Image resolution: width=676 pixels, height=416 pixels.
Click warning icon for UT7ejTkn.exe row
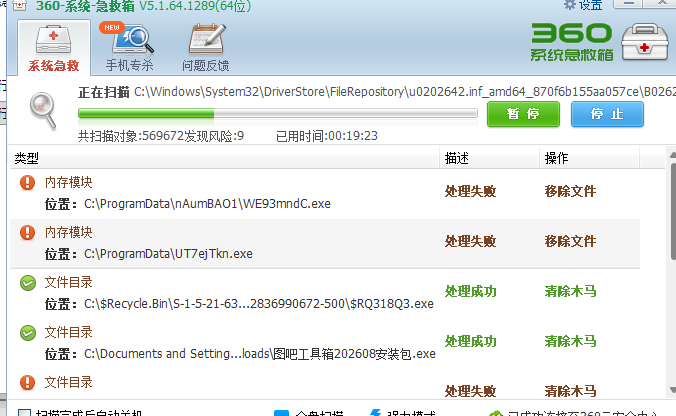pos(28,232)
